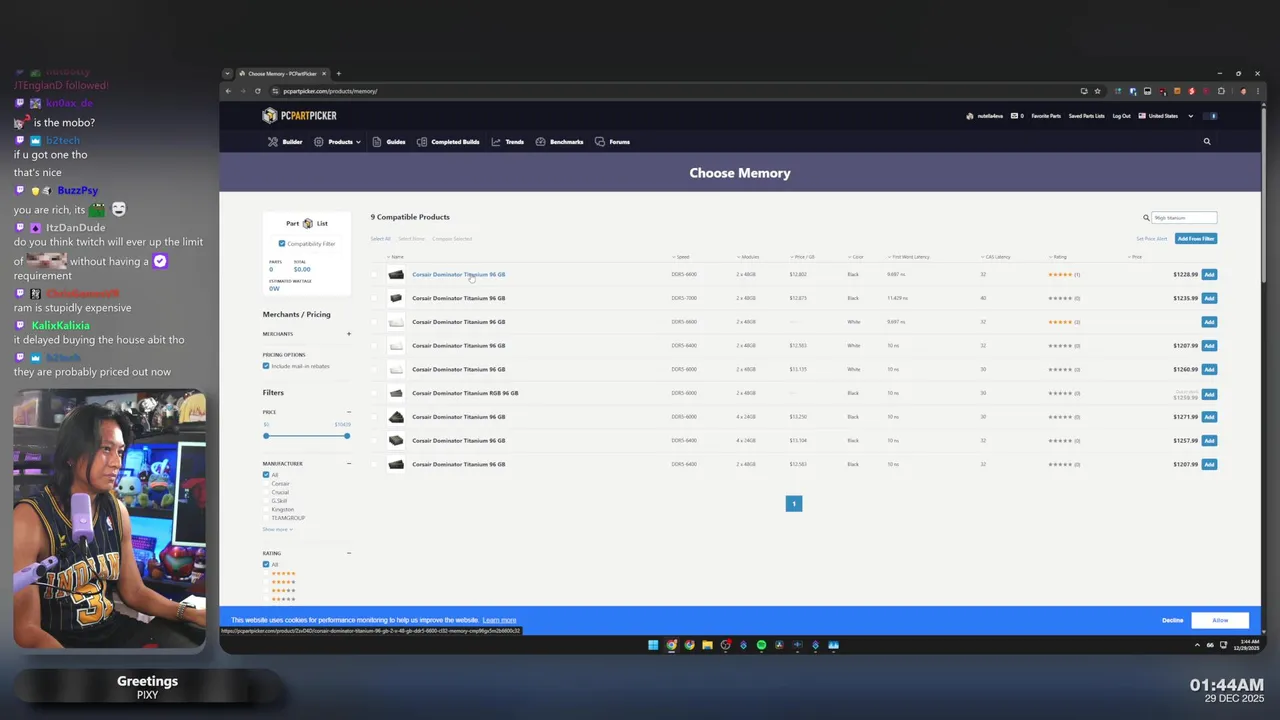Expand the Merchants section plus
The height and width of the screenshot is (720, 1280).
[x=349, y=334]
